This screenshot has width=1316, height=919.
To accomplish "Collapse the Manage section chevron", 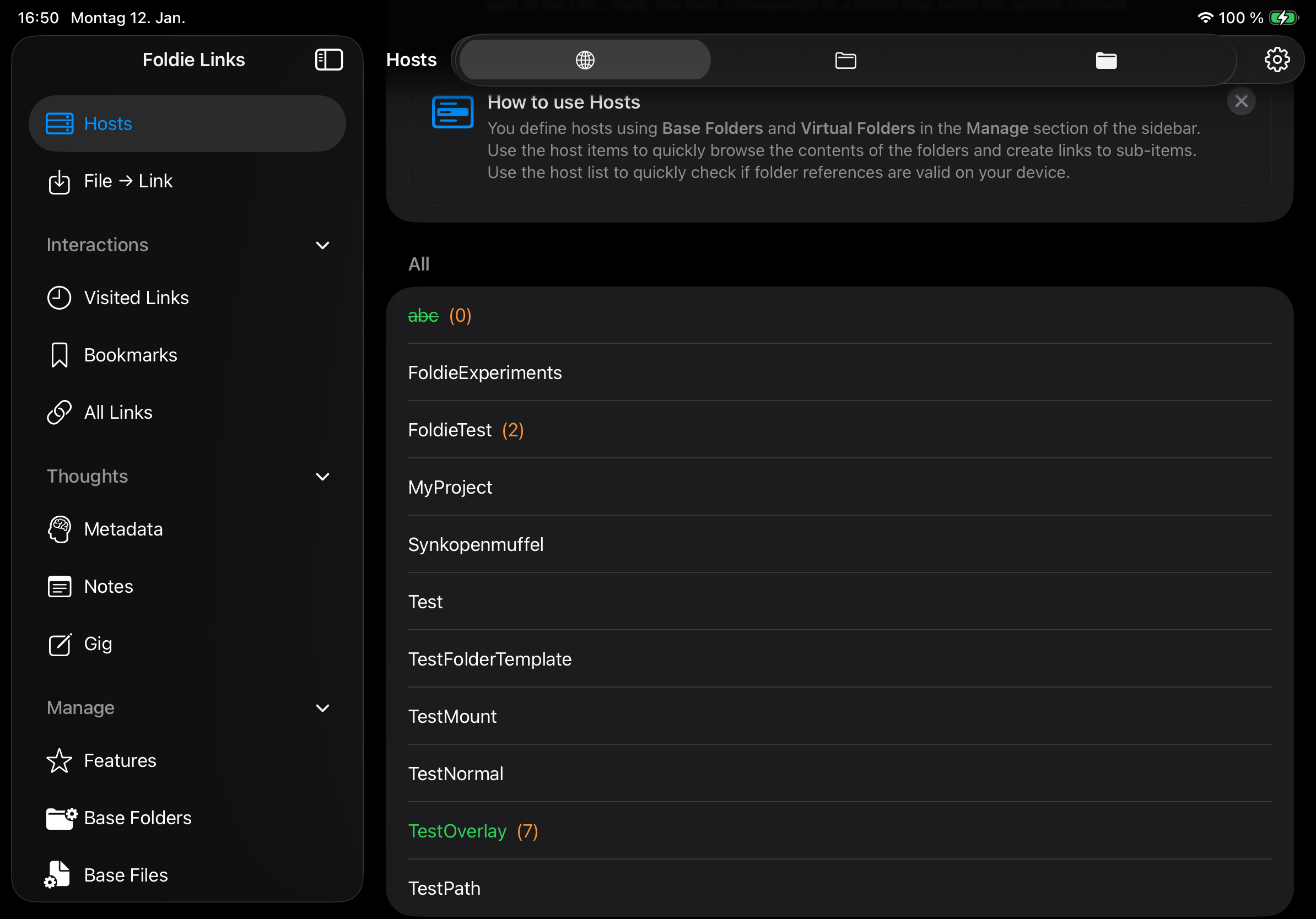I will pos(323,708).
